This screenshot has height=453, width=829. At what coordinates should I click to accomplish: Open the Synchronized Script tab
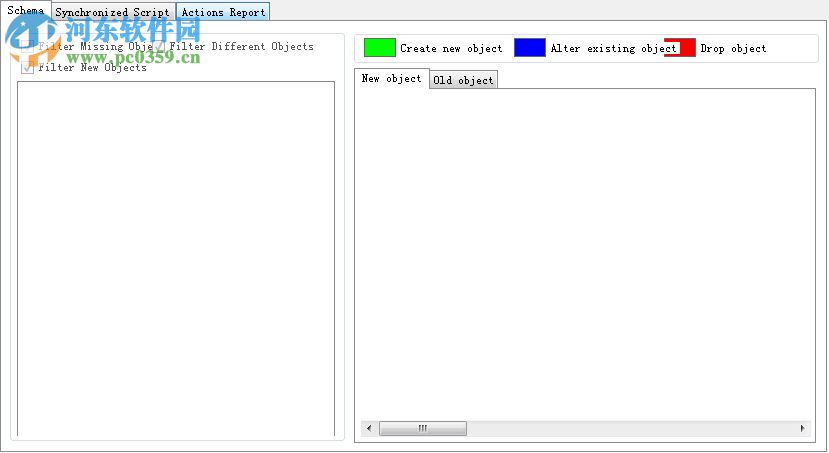(x=113, y=12)
